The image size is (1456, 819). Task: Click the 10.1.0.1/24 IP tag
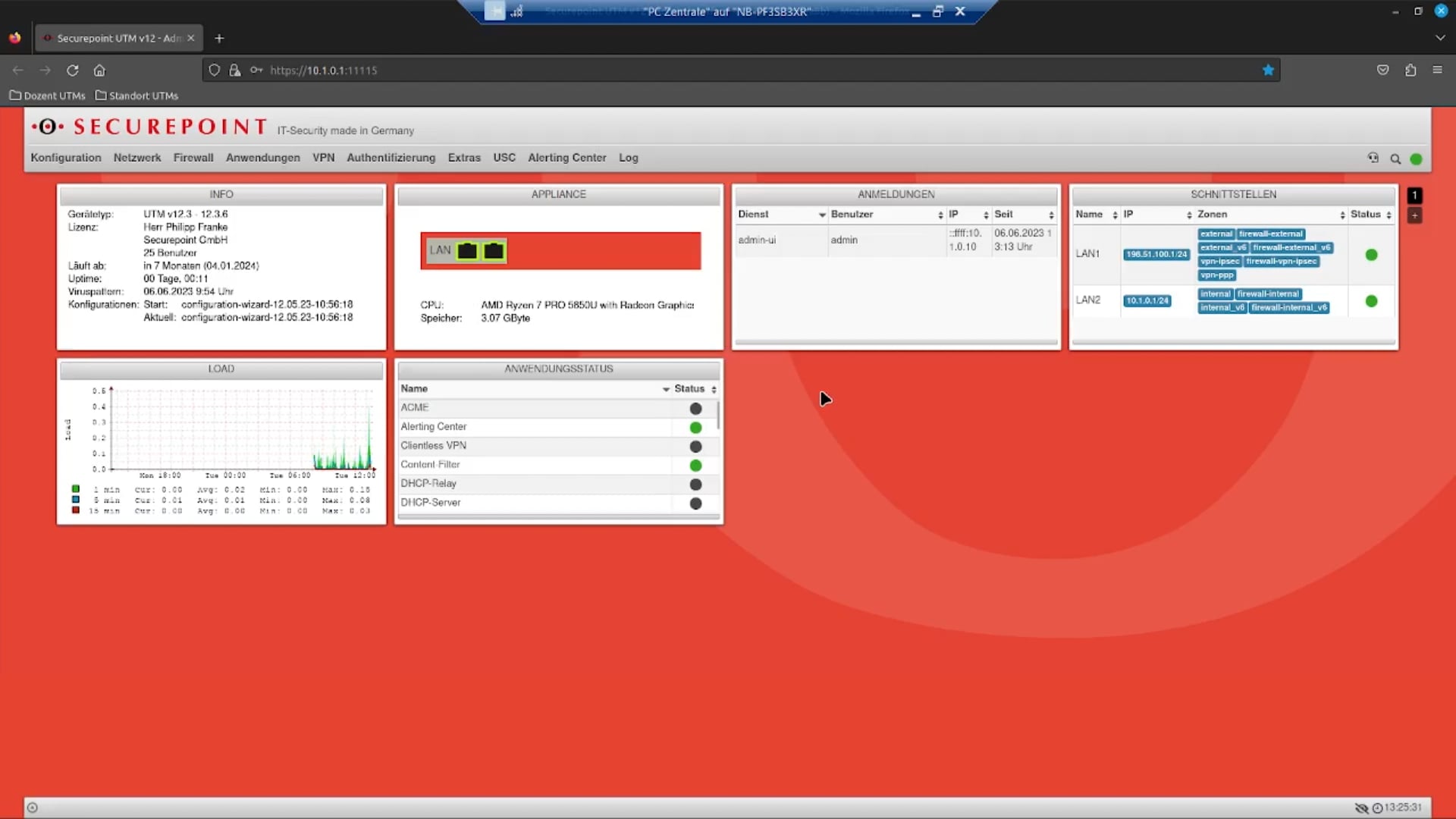(1147, 301)
